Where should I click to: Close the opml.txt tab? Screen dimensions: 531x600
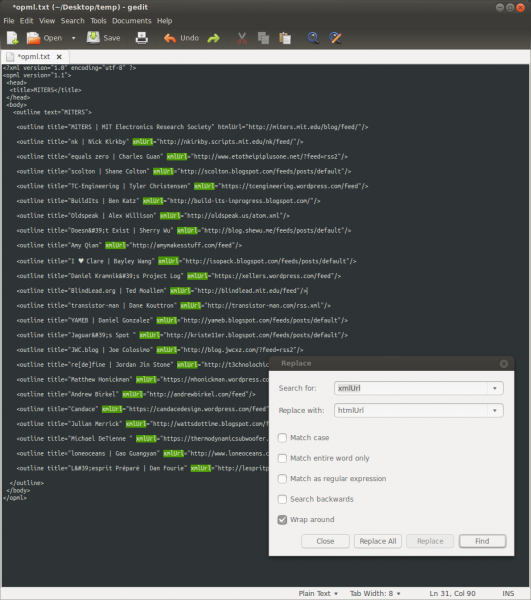[59, 57]
